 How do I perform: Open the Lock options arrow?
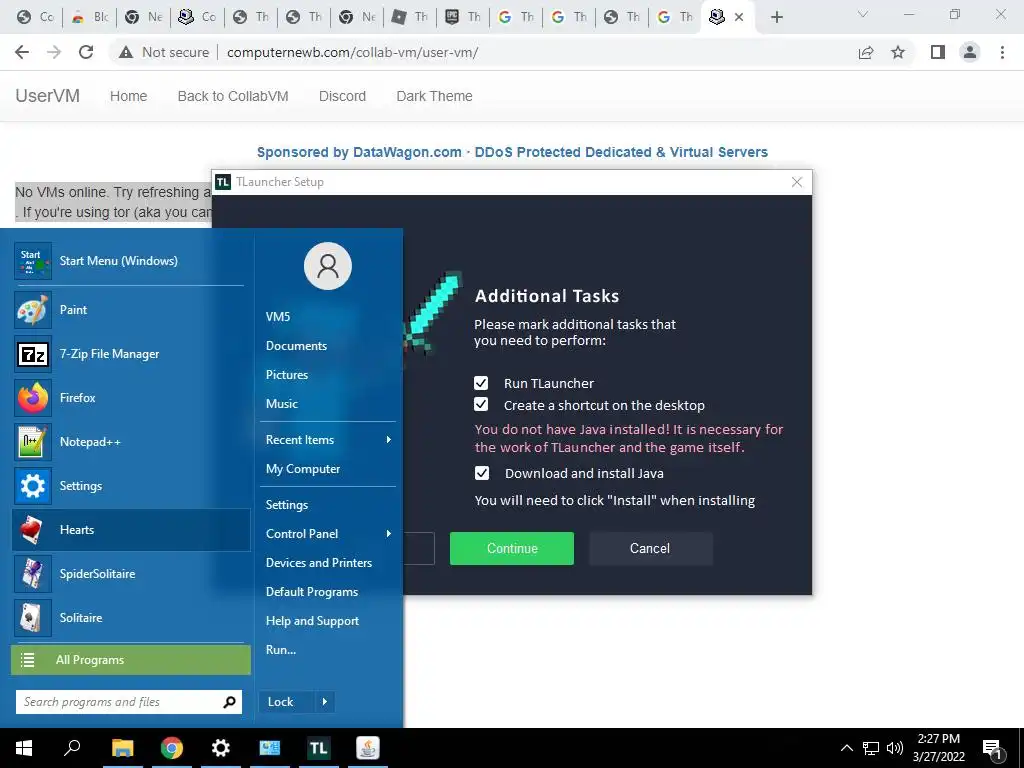pos(325,702)
